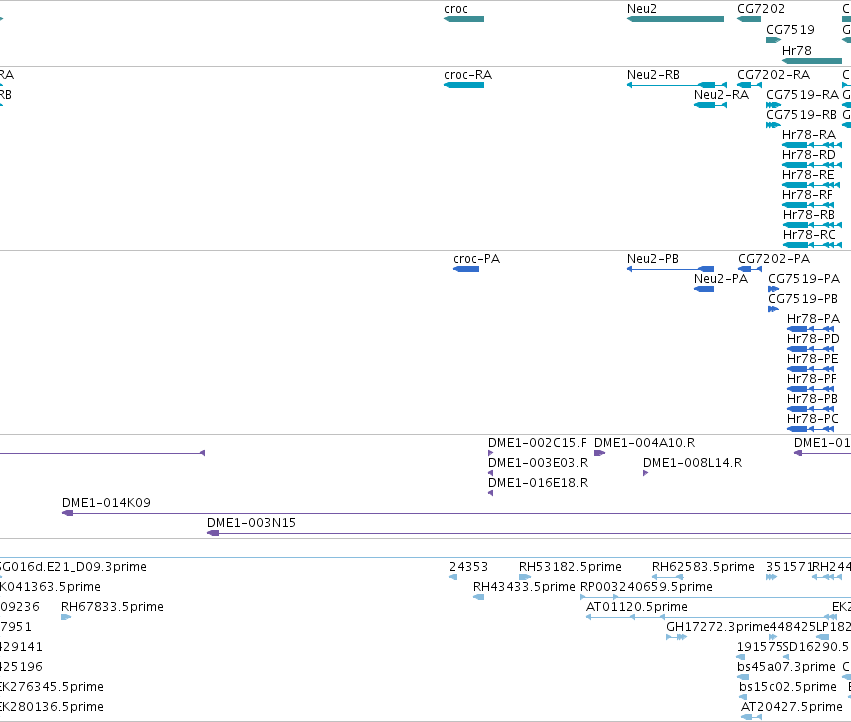
Task: Select the Hr78-RA transcript label
Action: [809, 135]
